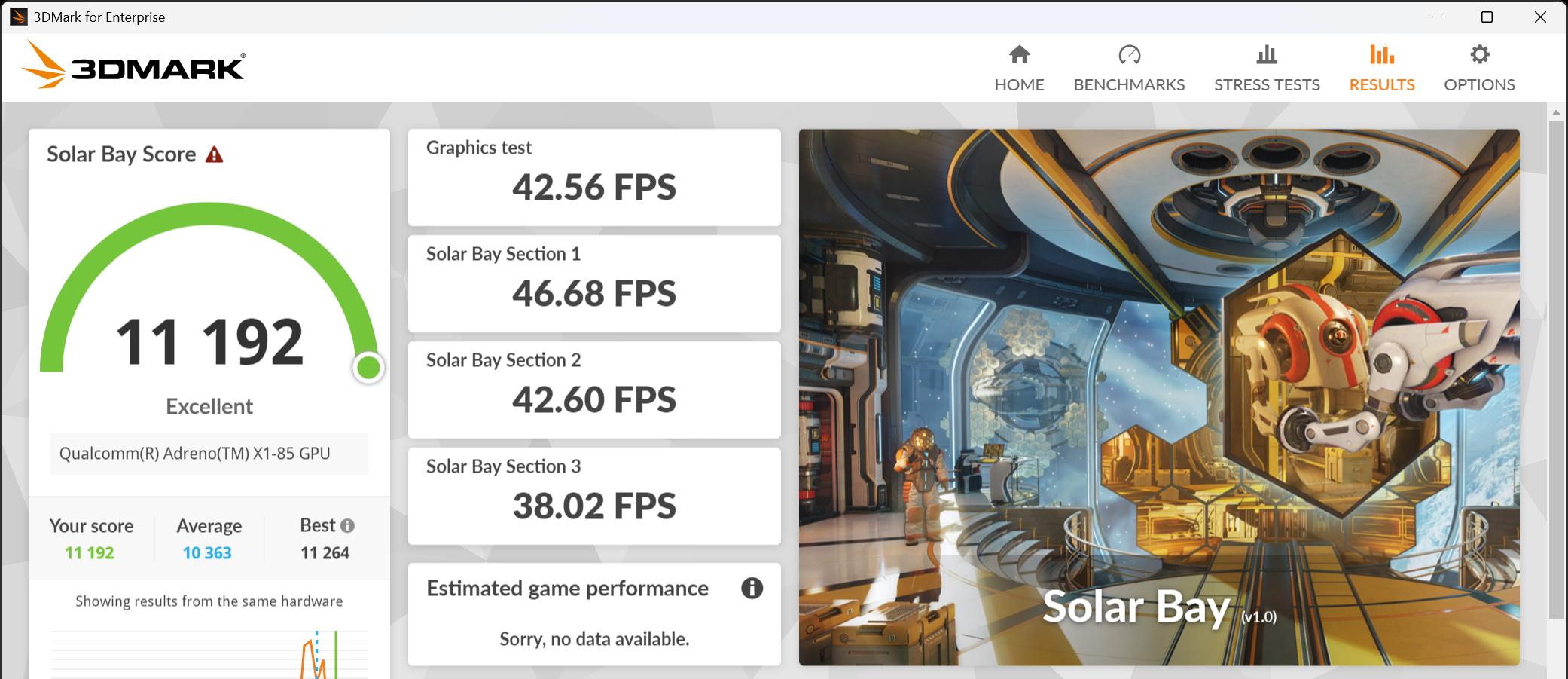This screenshot has height=679, width=1568.
Task: Click the vertical scrollbar thumb
Action: [x=1556, y=369]
